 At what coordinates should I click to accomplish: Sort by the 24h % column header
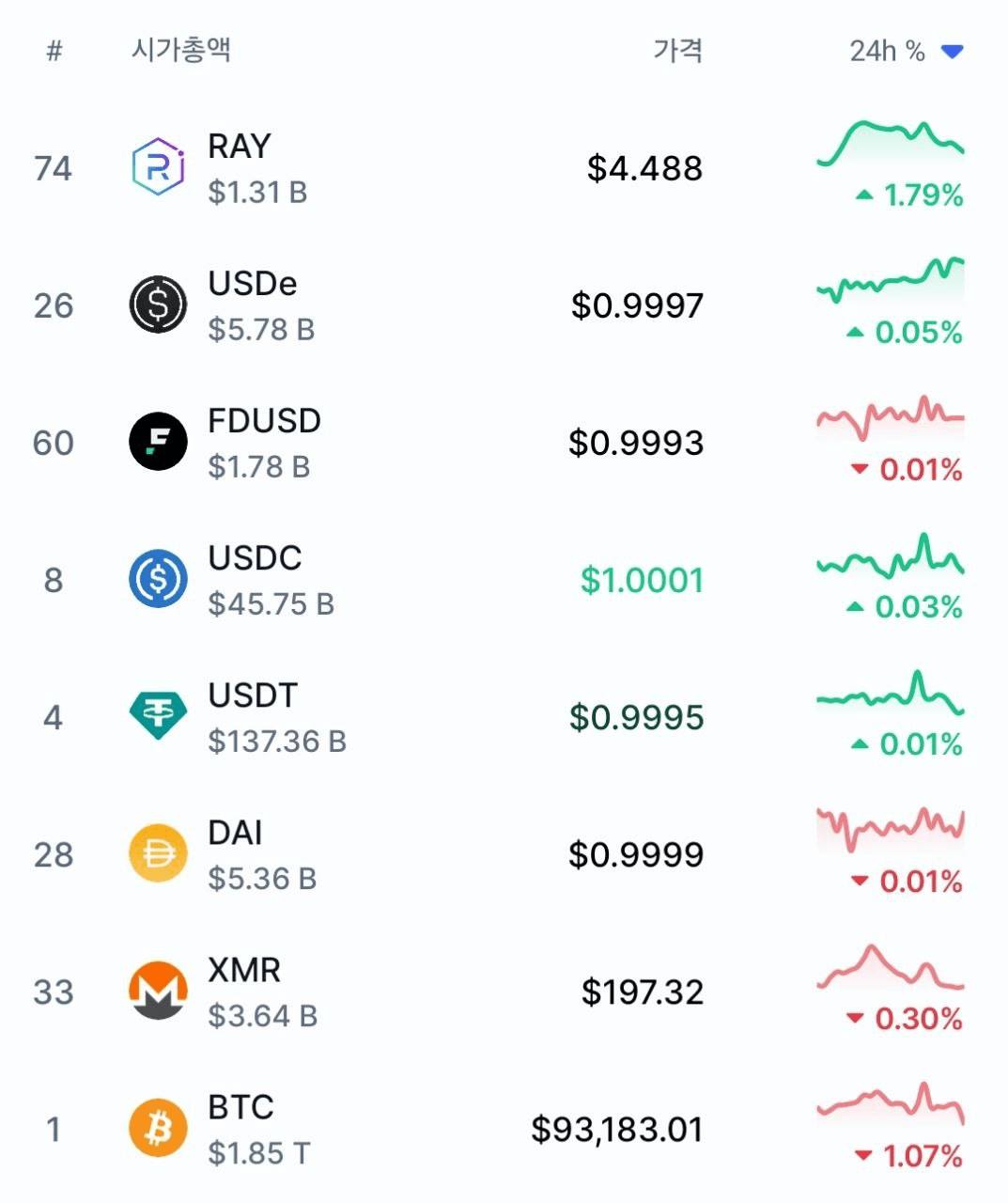[x=887, y=51]
